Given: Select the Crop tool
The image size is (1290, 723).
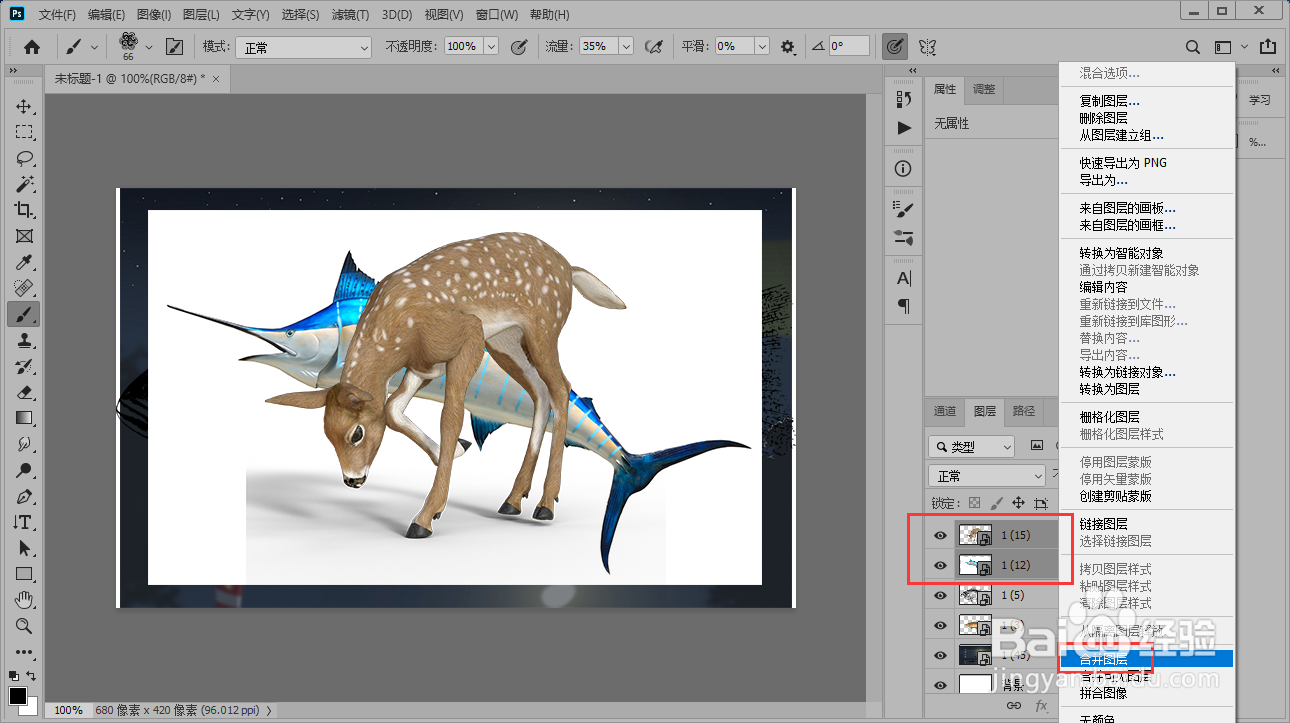Looking at the screenshot, I should (x=24, y=210).
